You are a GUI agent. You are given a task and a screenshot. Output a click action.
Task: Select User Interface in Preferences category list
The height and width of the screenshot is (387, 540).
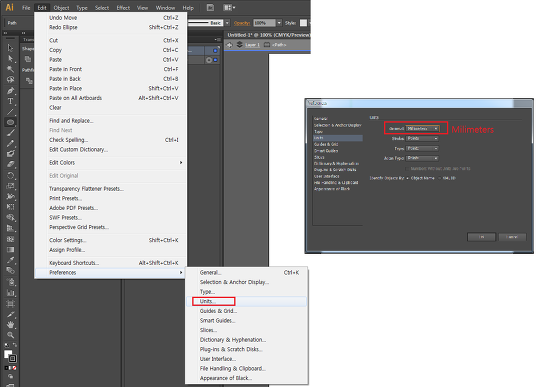point(327,176)
